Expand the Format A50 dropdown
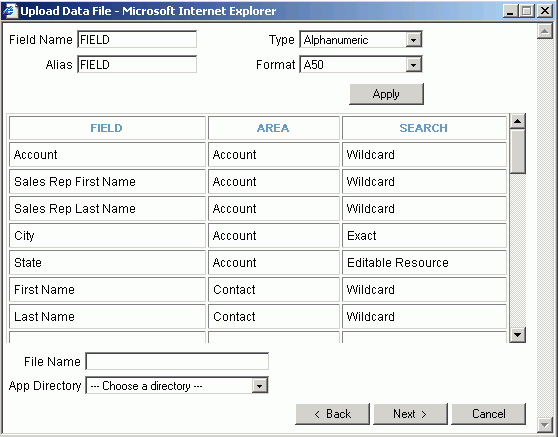 click(x=413, y=65)
